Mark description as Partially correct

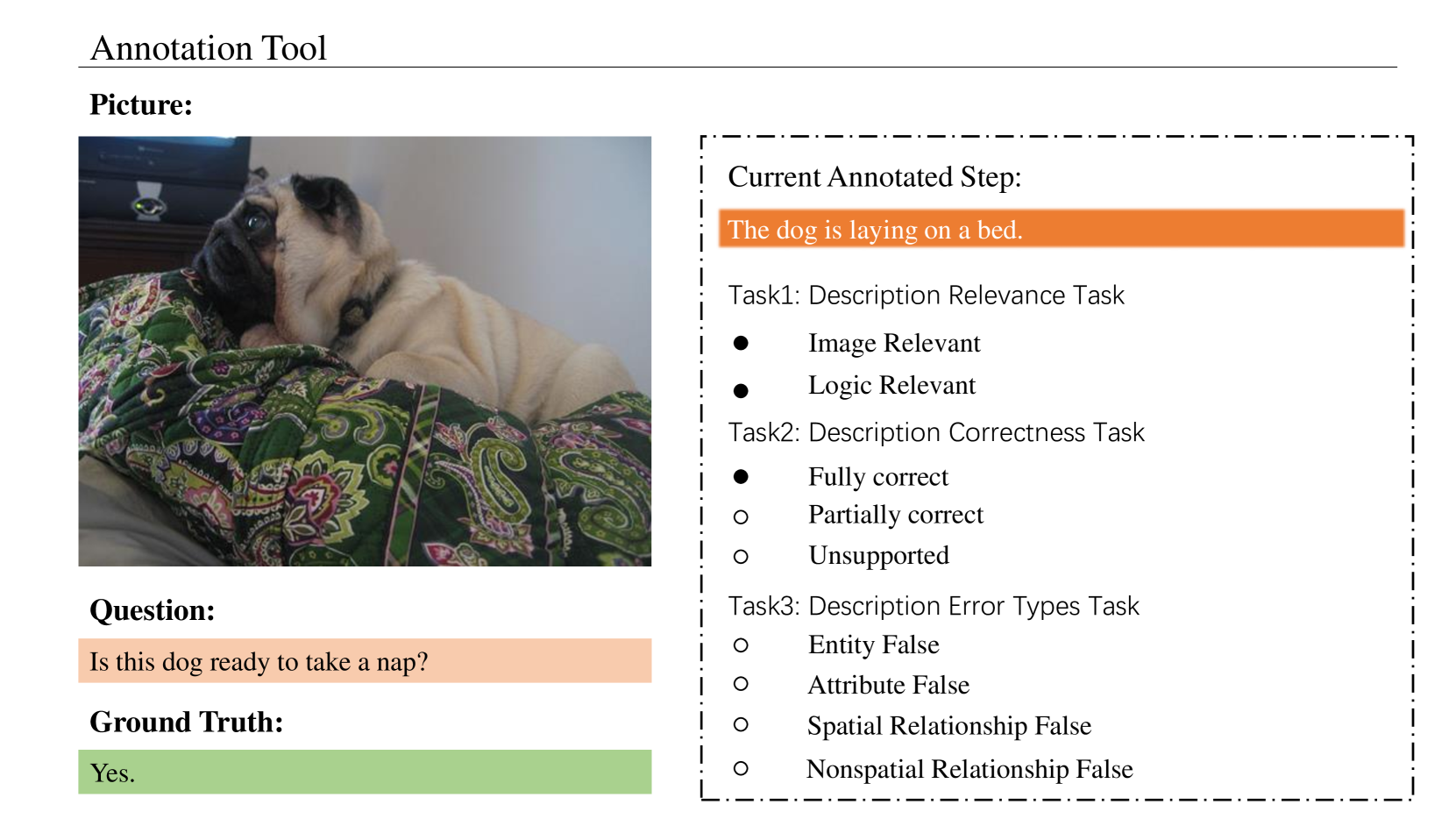click(741, 517)
